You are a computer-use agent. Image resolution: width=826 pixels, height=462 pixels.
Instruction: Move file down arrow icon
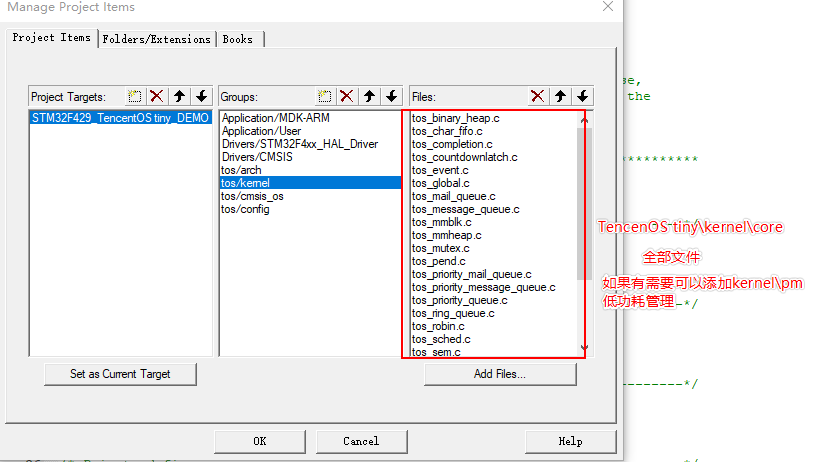coord(583,96)
